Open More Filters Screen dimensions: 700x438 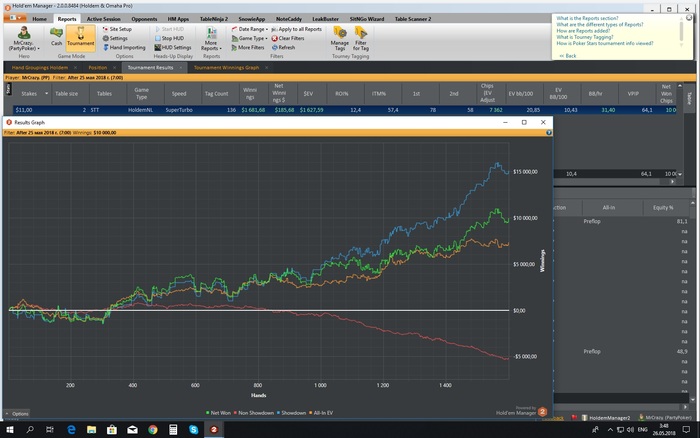[x=248, y=47]
